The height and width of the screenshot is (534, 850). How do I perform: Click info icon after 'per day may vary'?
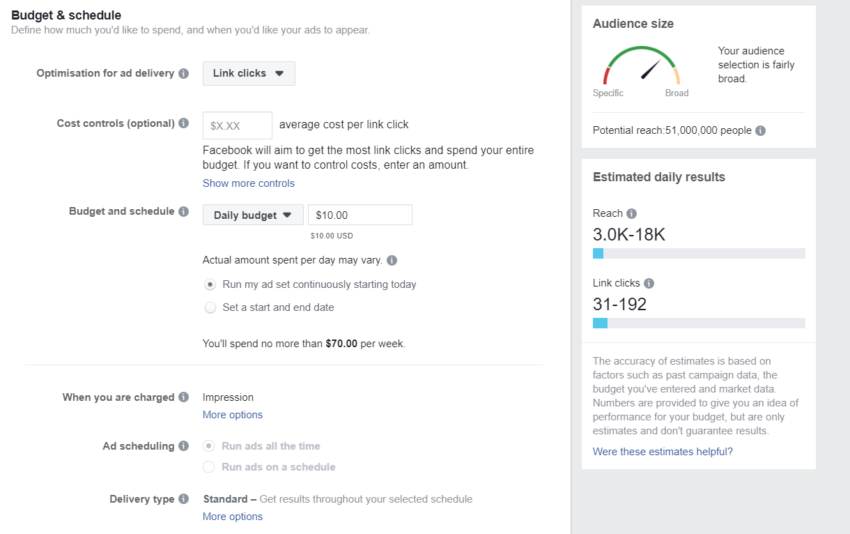click(x=392, y=260)
